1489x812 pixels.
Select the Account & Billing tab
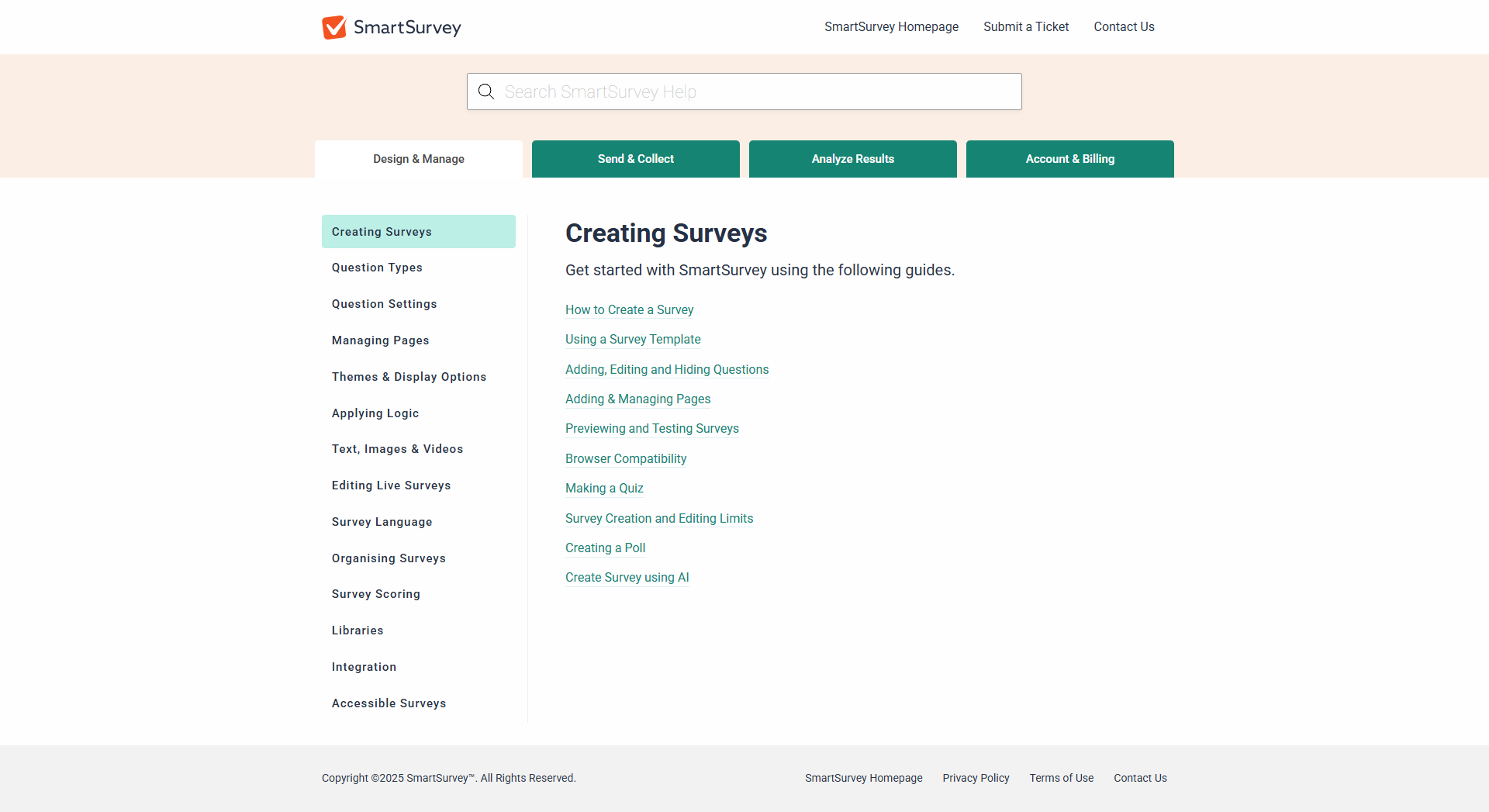(1069, 159)
